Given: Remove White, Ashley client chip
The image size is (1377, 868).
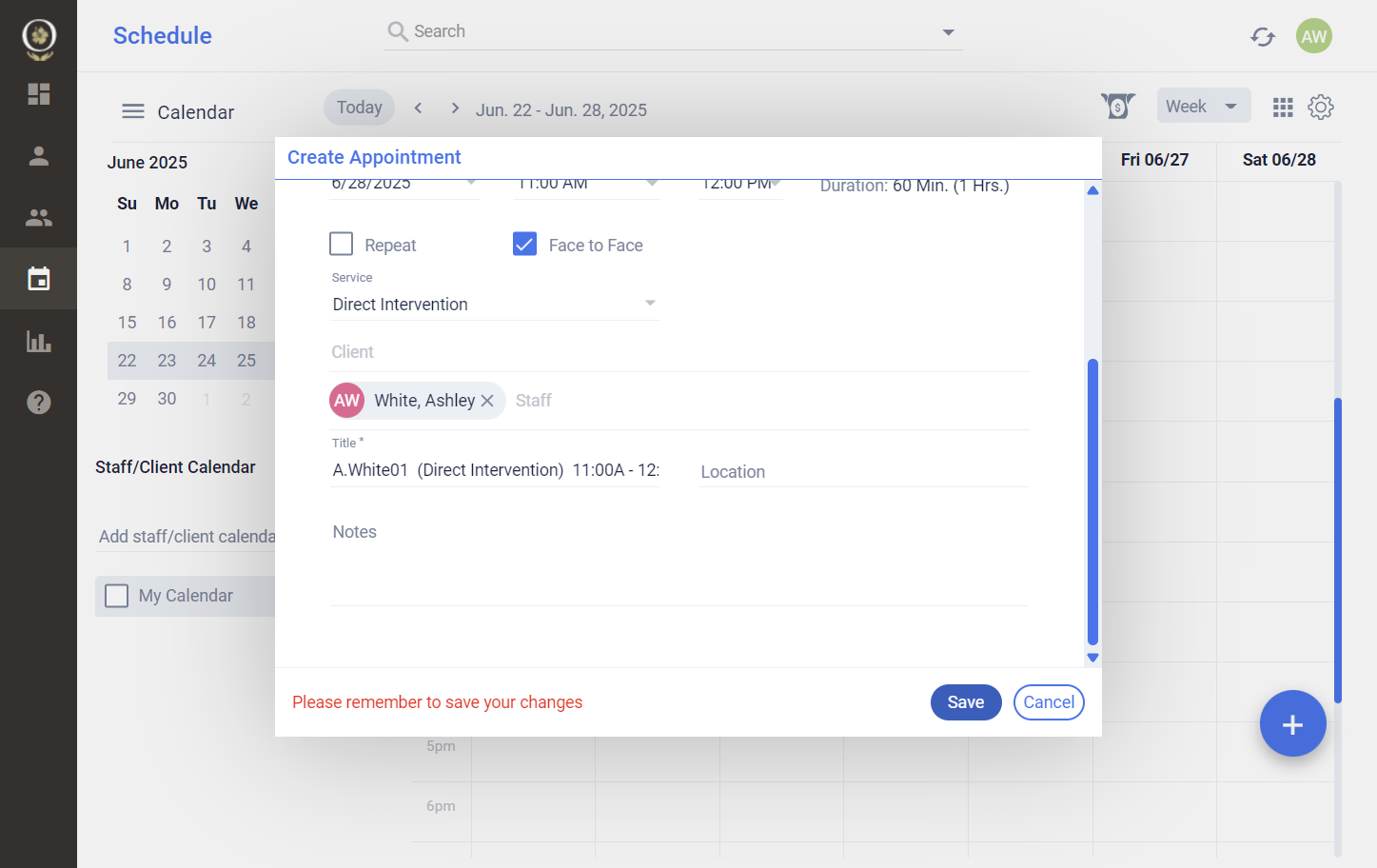Looking at the screenshot, I should 487,401.
